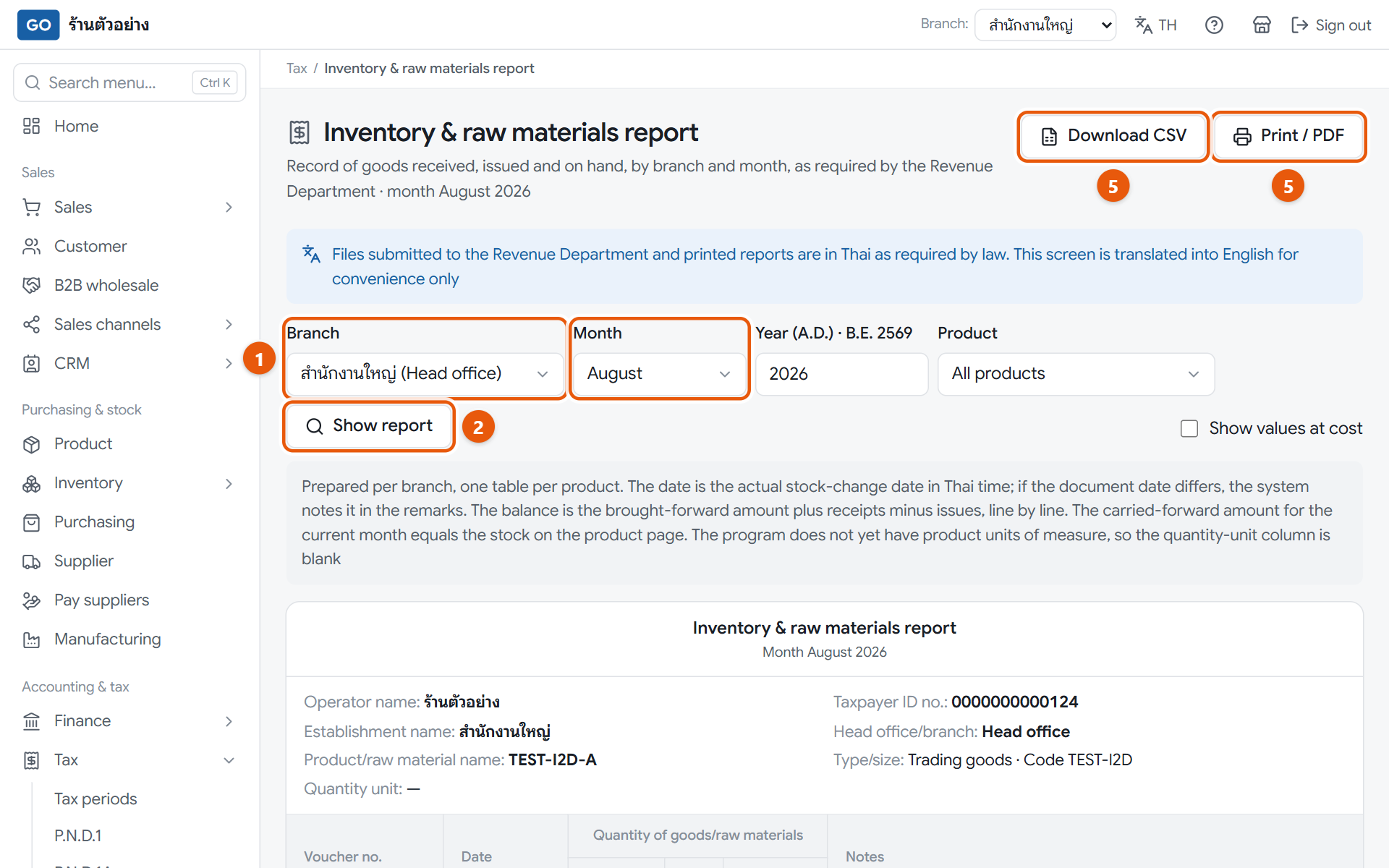Click the Search menu input field
This screenshot has width=1389, height=868.
pos(129,82)
